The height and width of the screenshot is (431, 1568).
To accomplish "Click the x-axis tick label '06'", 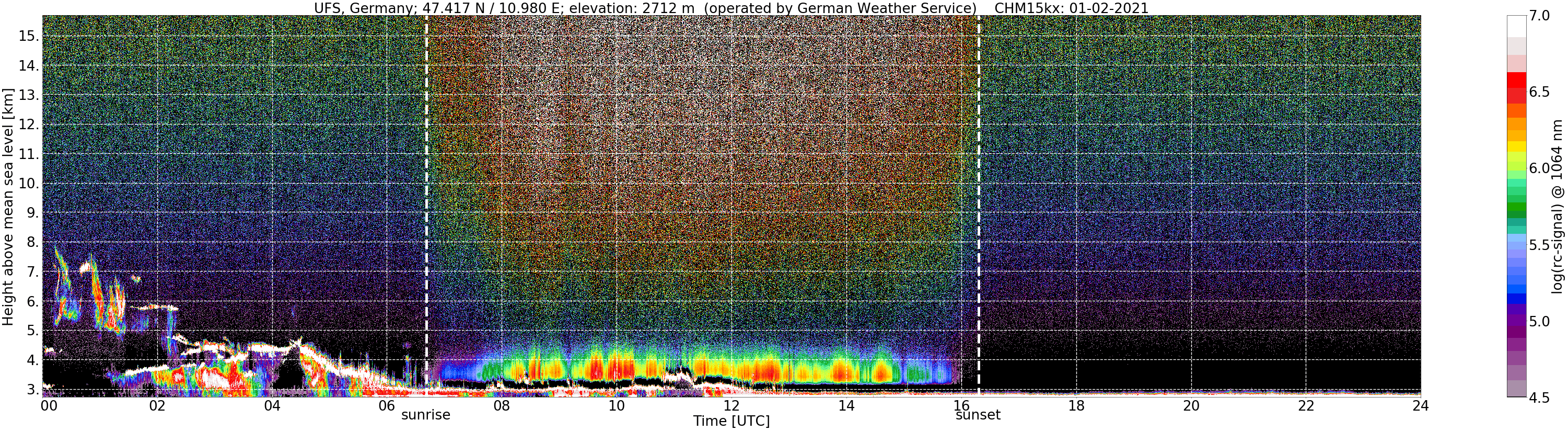I will click(387, 405).
